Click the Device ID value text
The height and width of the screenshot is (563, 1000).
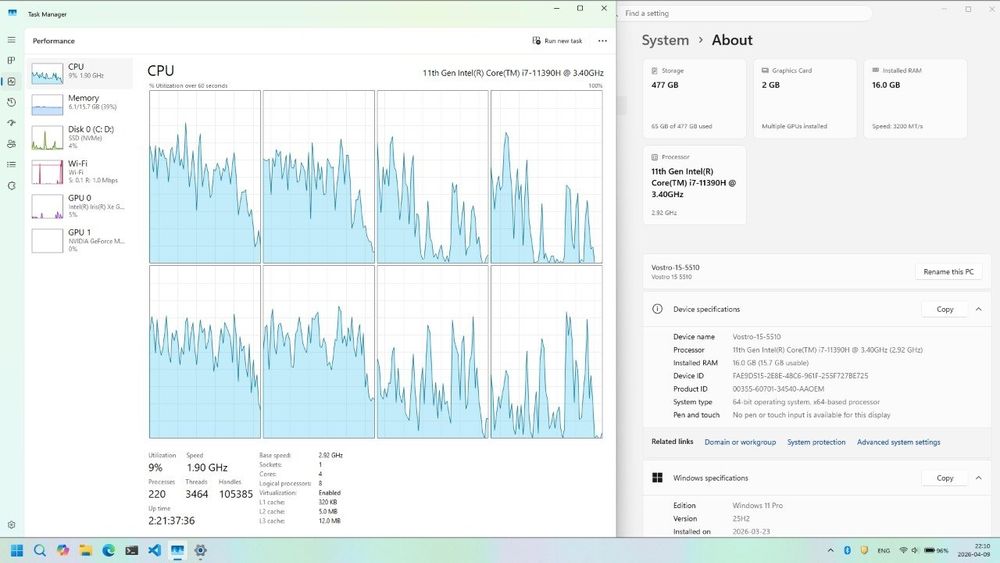coord(800,376)
